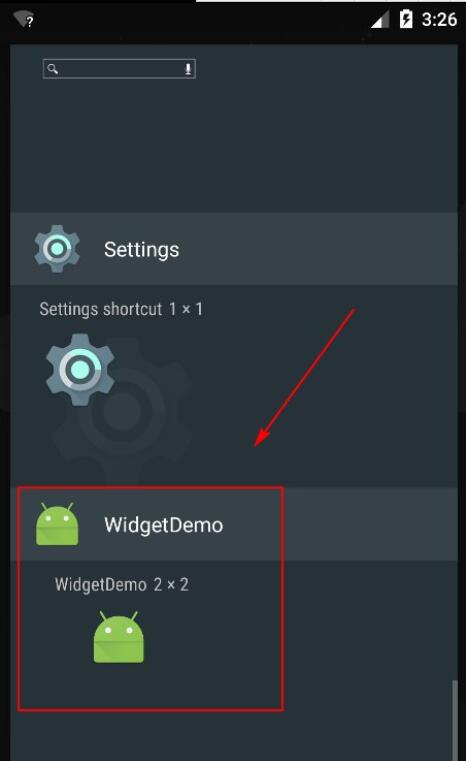Screen dimensions: 466x761
Task: Select the 'WidgetDemo 2 × 2' label
Action: pyautogui.click(x=121, y=584)
